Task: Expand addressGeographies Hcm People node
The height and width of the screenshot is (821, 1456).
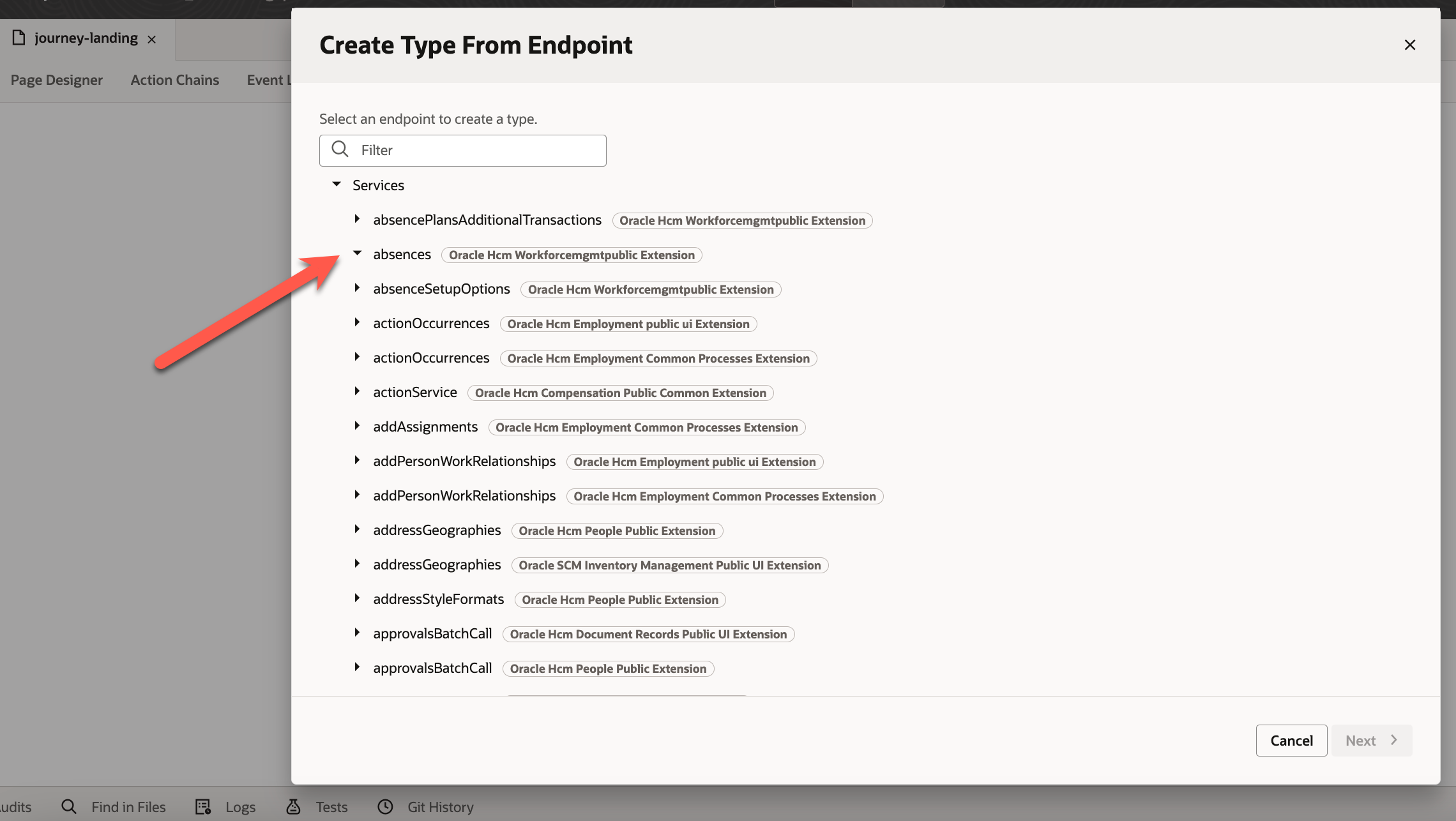Action: (357, 529)
